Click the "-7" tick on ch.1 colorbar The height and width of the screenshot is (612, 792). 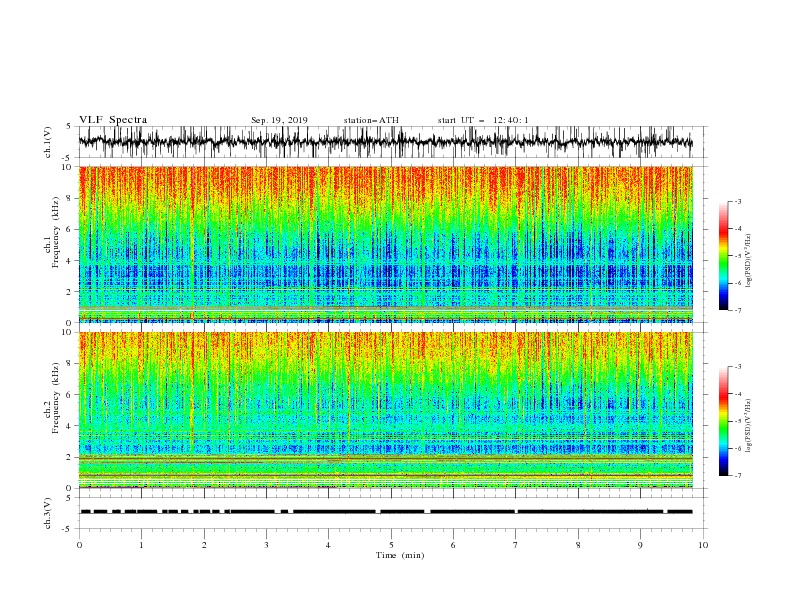tap(737, 310)
